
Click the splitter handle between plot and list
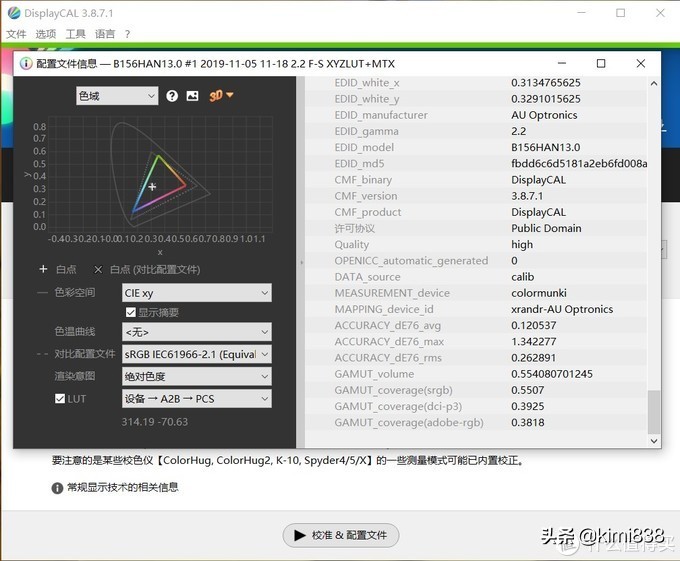tap(301, 262)
